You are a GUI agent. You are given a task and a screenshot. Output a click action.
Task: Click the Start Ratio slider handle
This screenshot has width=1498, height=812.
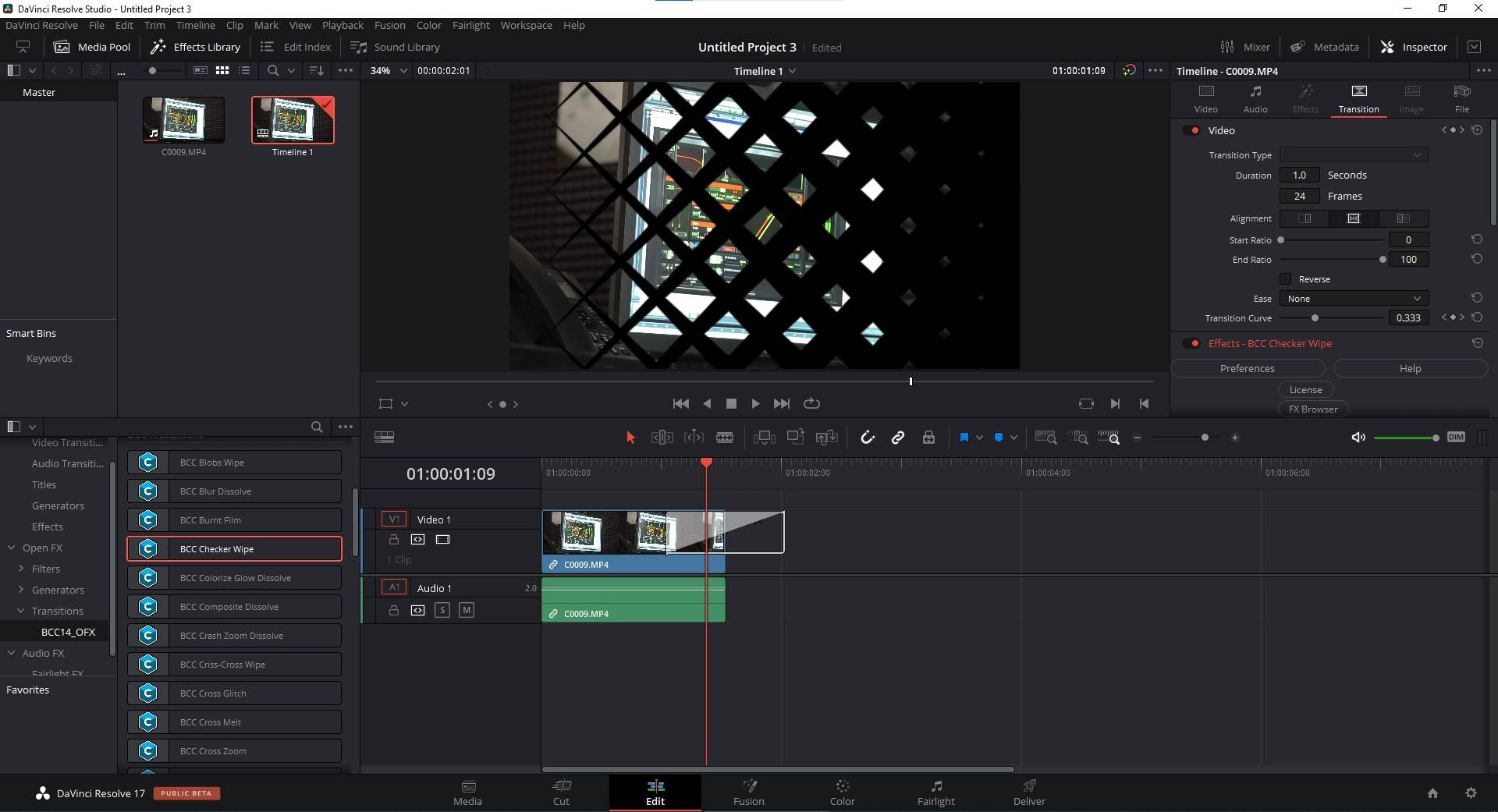[x=1280, y=240]
